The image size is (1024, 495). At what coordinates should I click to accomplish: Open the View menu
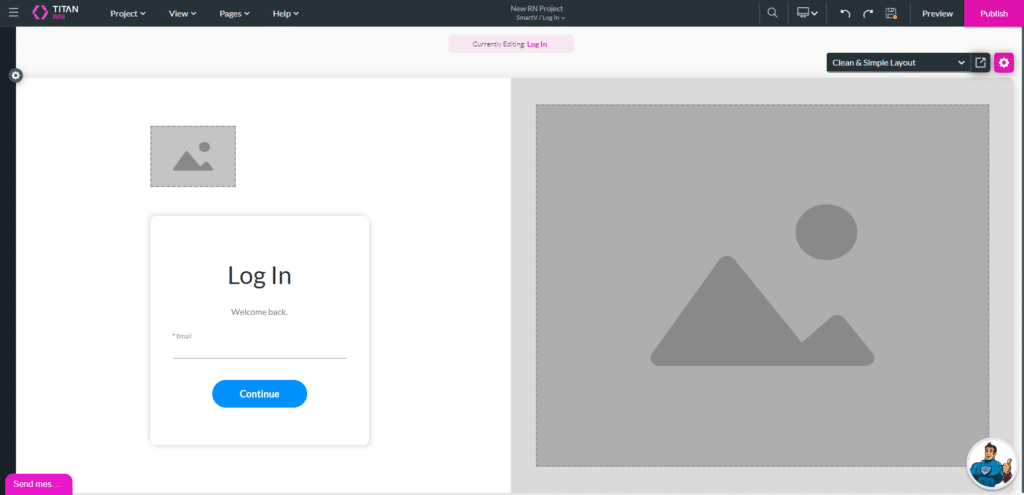[x=182, y=13]
